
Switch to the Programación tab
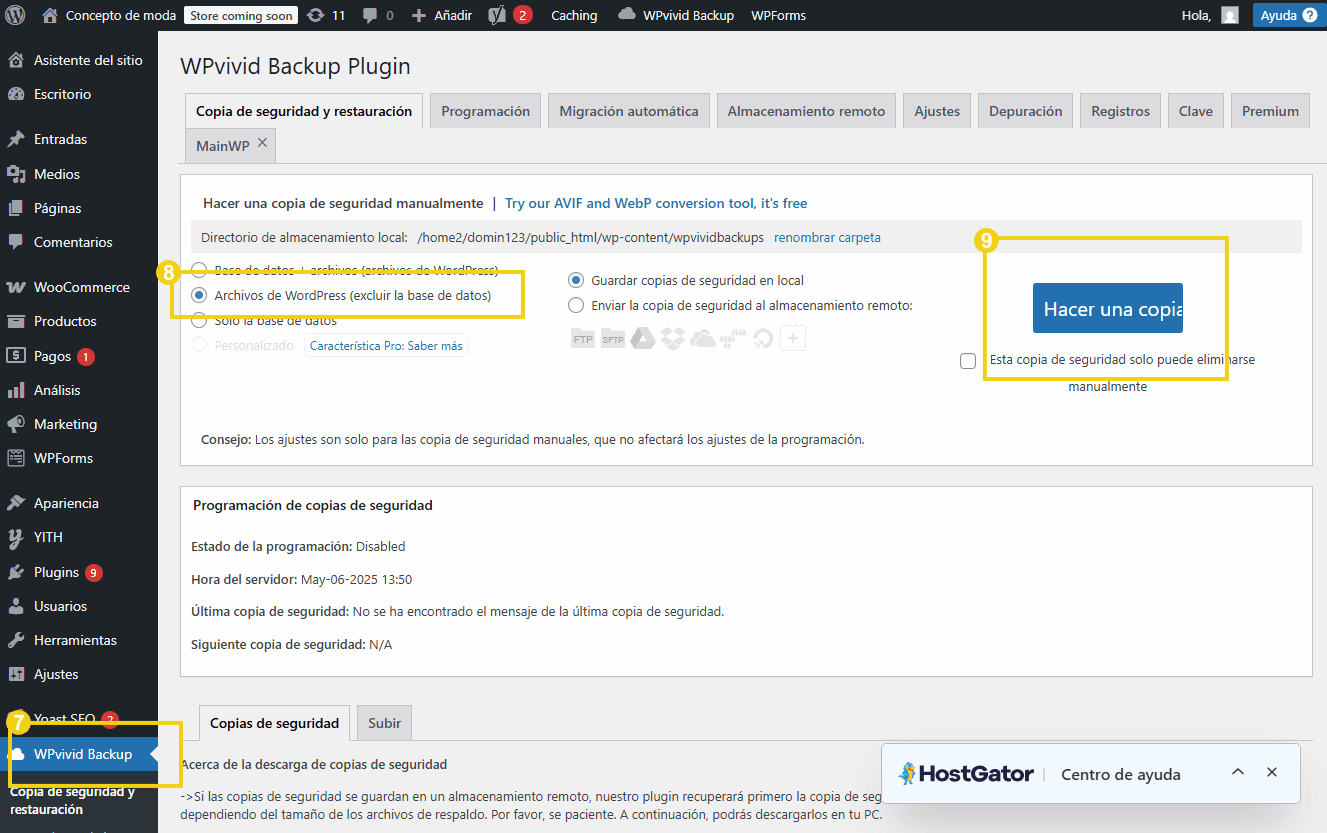(486, 111)
